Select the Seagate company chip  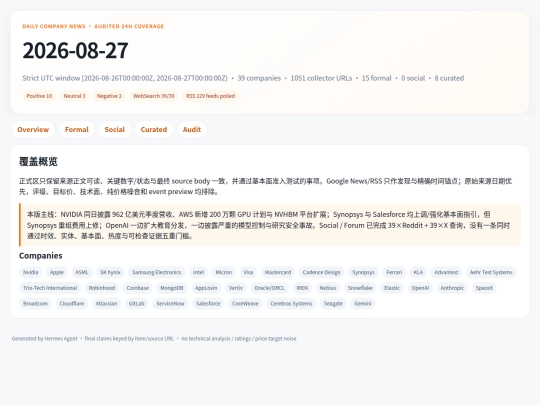[x=333, y=303]
